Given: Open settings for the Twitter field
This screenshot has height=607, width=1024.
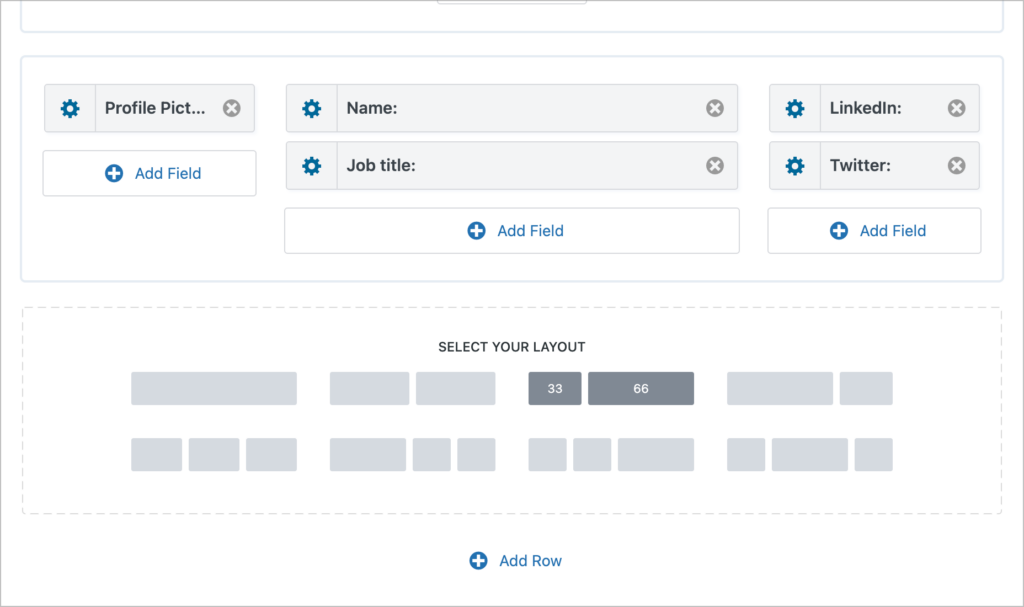Looking at the screenshot, I should coord(795,165).
